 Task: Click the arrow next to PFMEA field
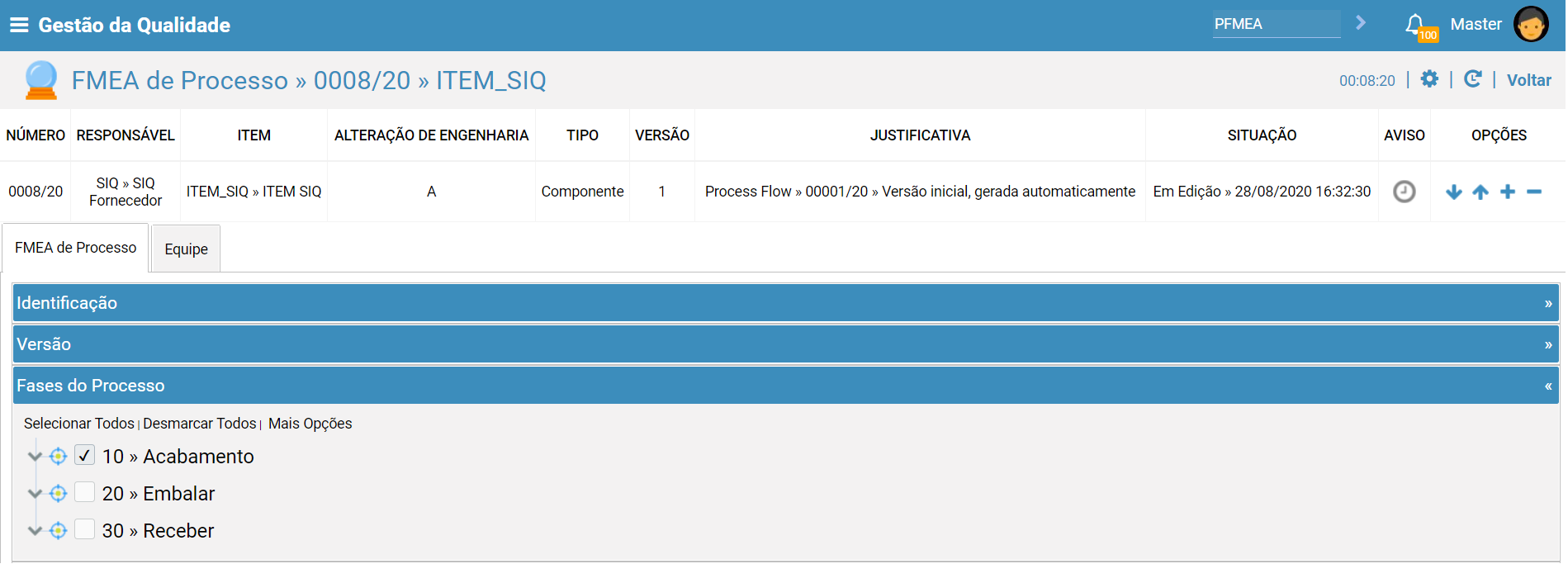(1361, 23)
